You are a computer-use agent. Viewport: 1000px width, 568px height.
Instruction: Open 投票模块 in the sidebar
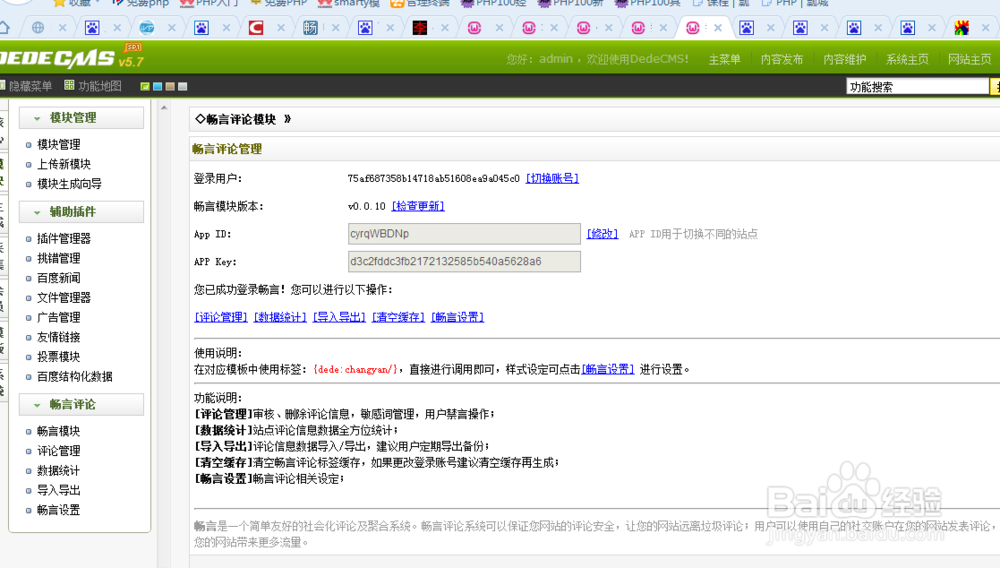click(59, 357)
